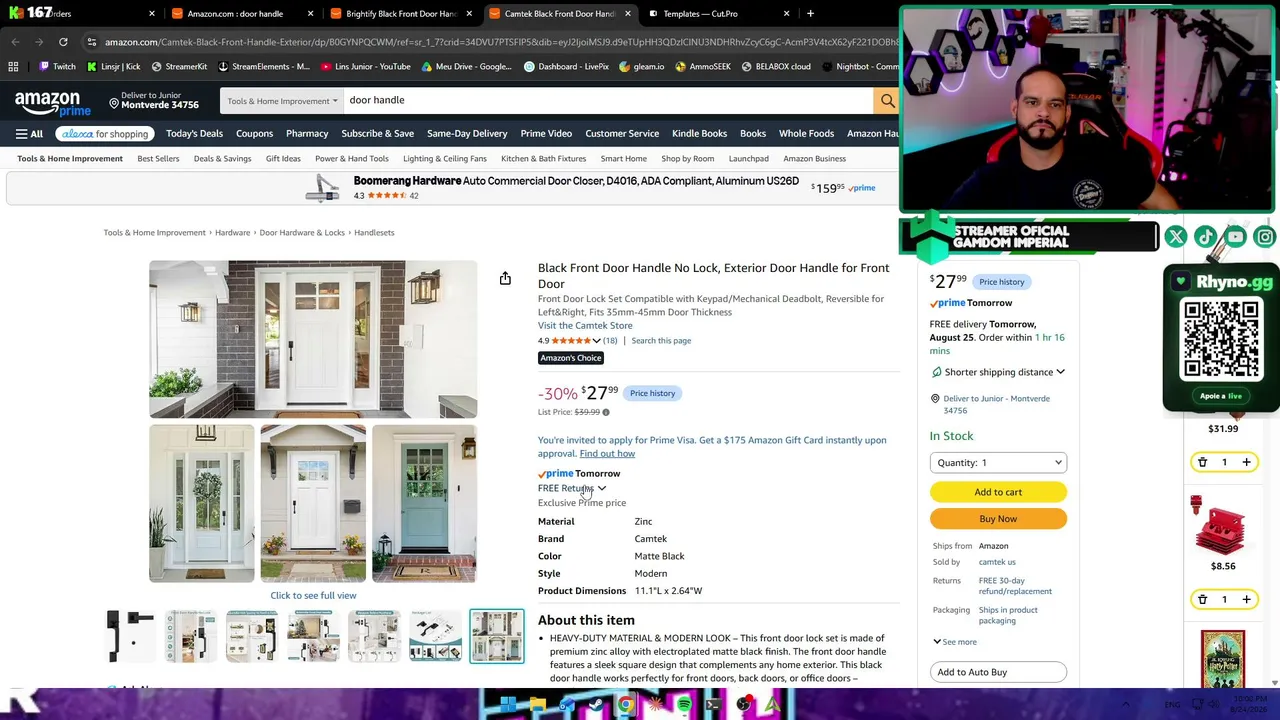Open the search category dropdown Tools & Home Improvement
Viewport: 1280px width, 720px height.
click(x=281, y=100)
